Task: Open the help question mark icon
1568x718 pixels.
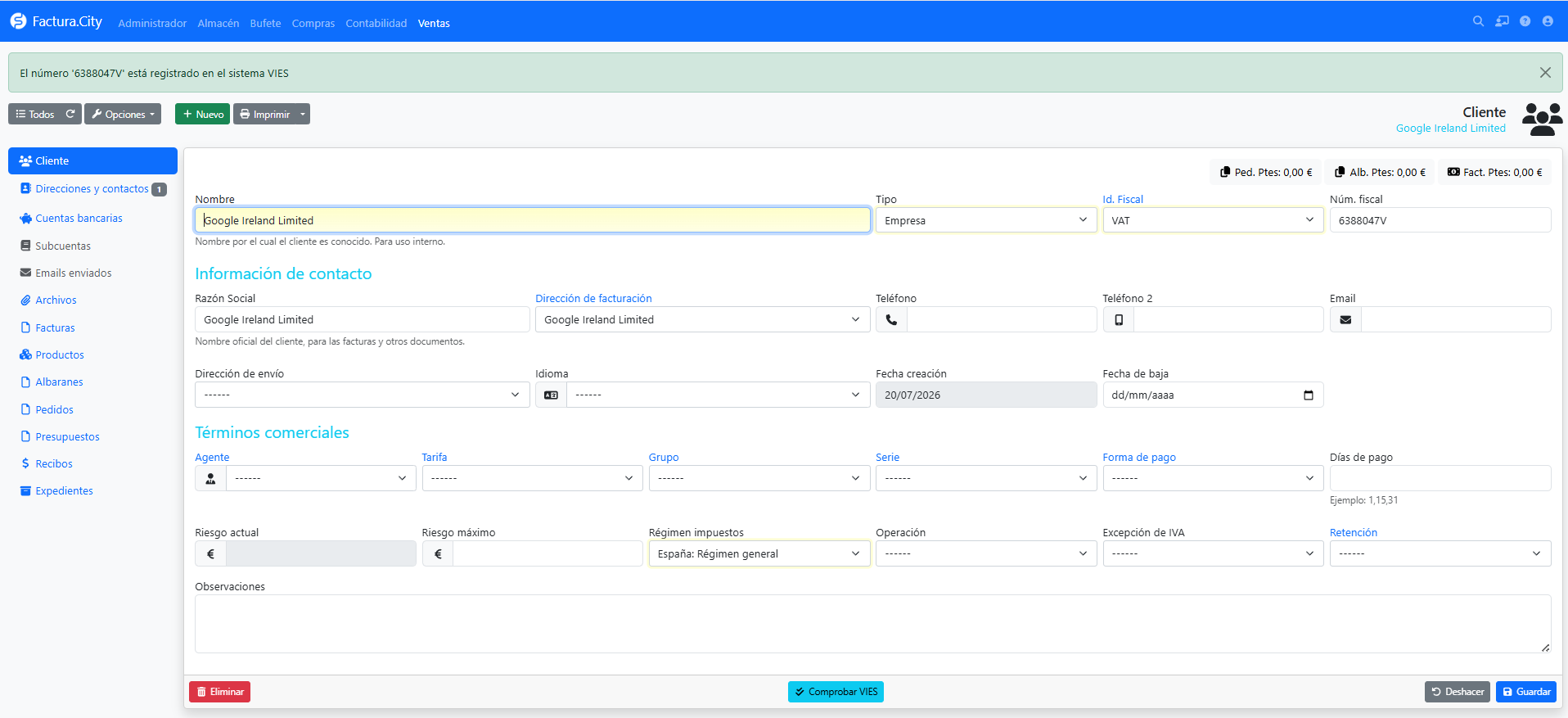Action: coord(1525,21)
